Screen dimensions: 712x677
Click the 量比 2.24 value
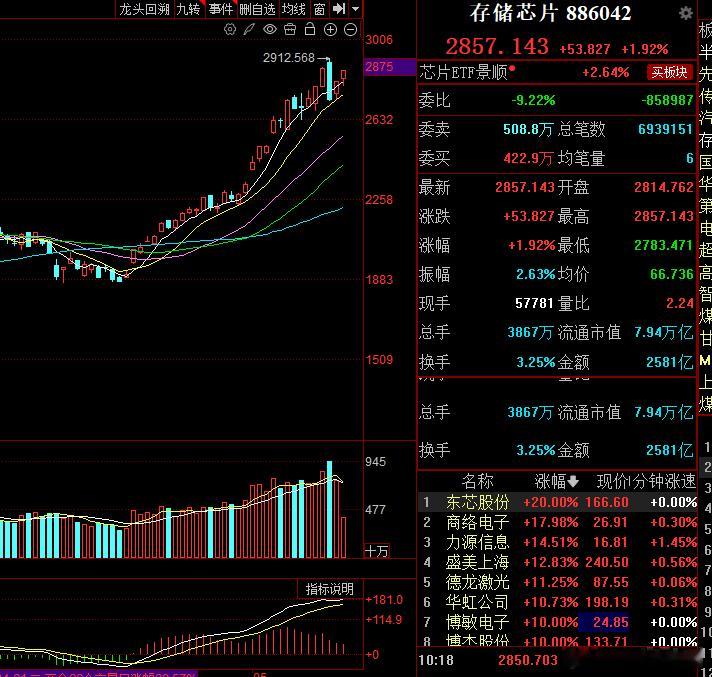[680, 303]
